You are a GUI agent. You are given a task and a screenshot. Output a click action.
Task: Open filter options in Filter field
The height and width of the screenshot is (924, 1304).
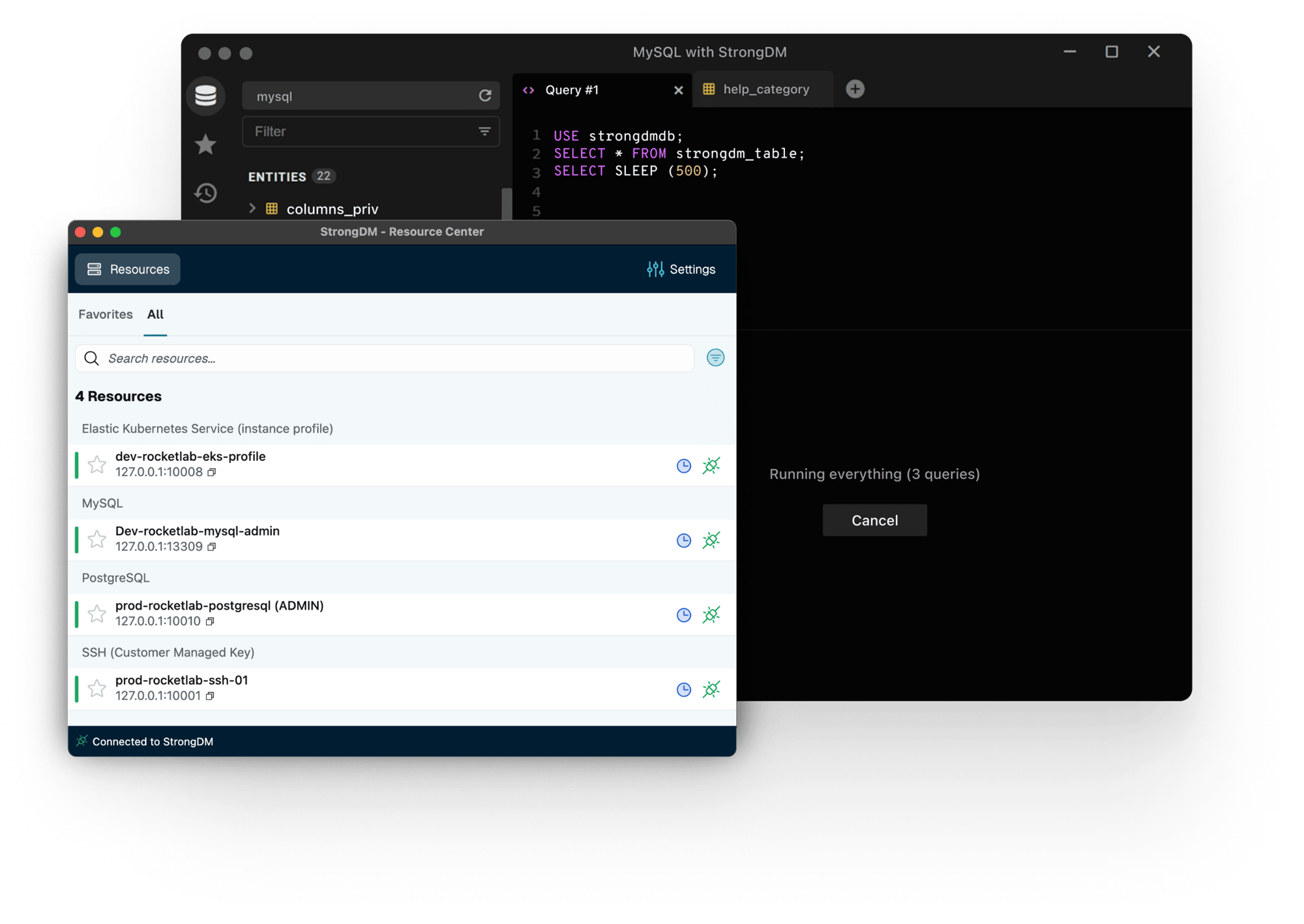[x=484, y=132]
